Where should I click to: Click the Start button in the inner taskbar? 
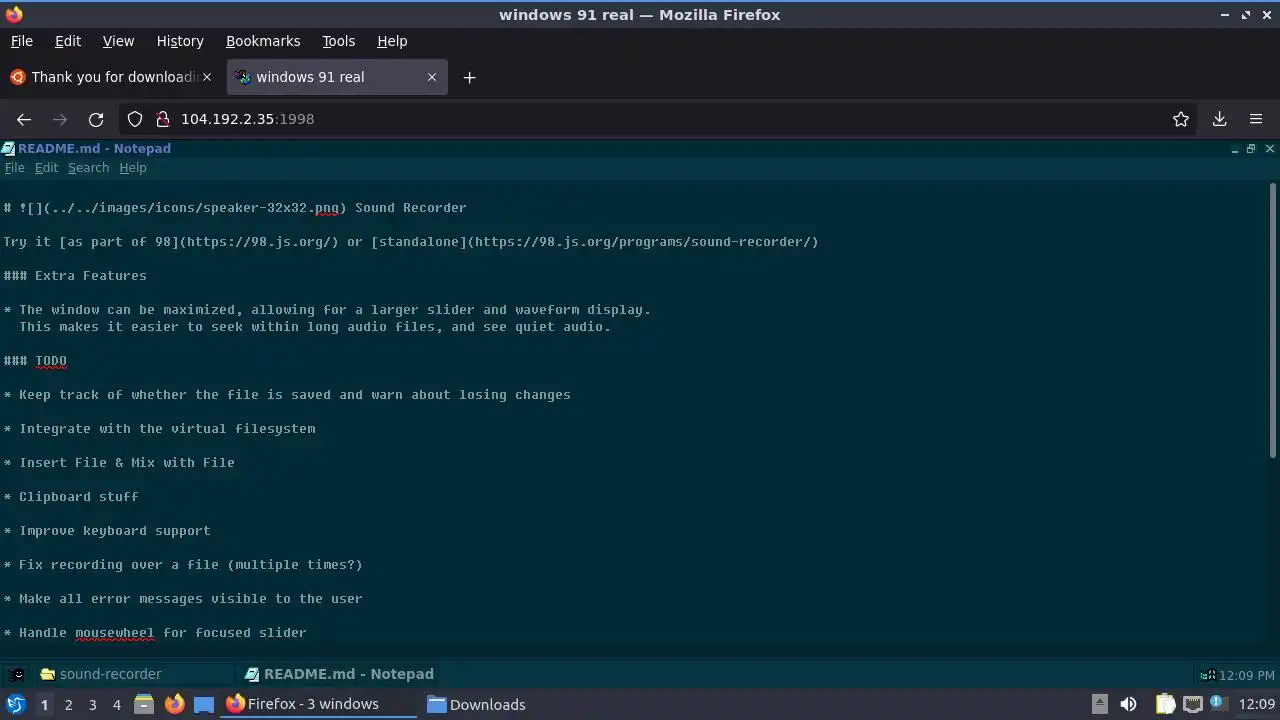17,674
